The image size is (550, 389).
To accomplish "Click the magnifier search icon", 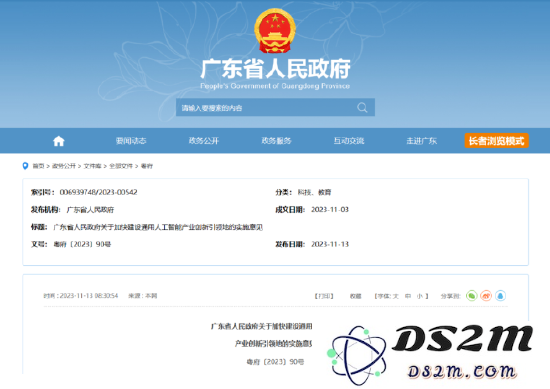I will (x=362, y=107).
